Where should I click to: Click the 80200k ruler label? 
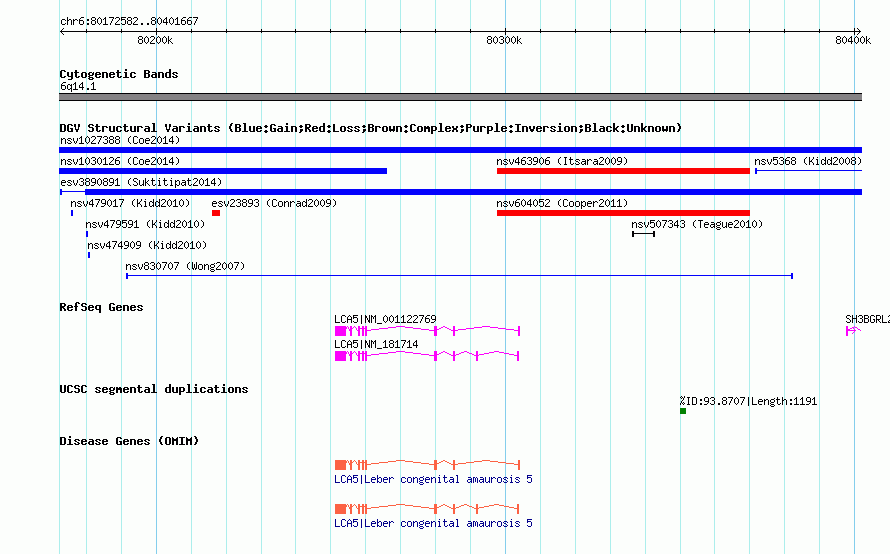click(155, 40)
